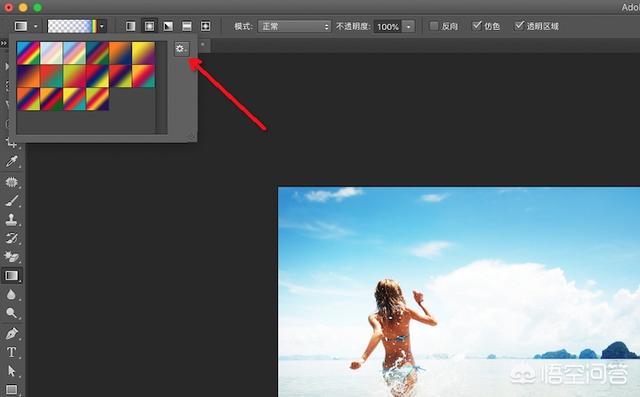Screen dimensions: 640x397
Task: Pick the first rainbow gradient swatch
Action: click(x=28, y=53)
